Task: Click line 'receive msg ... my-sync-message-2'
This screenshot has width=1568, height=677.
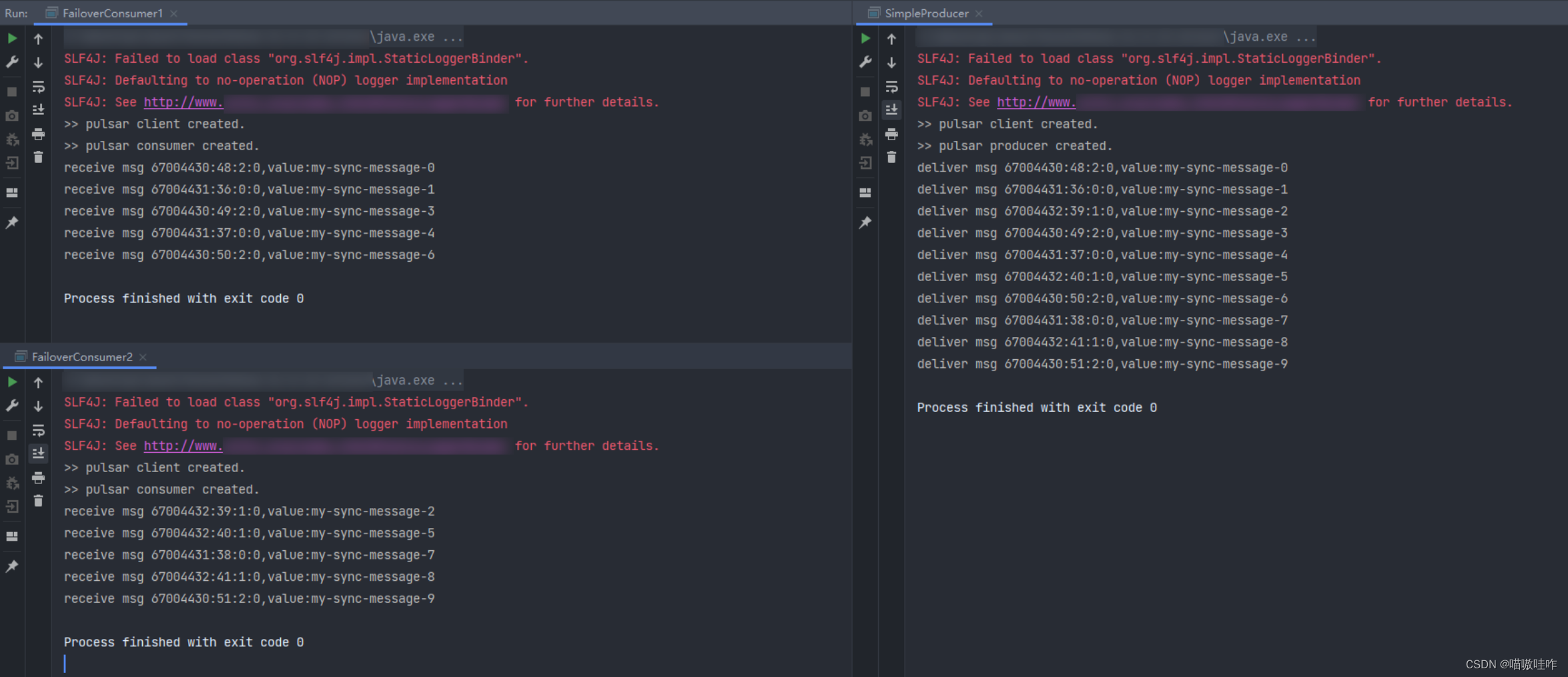Action: tap(250, 511)
